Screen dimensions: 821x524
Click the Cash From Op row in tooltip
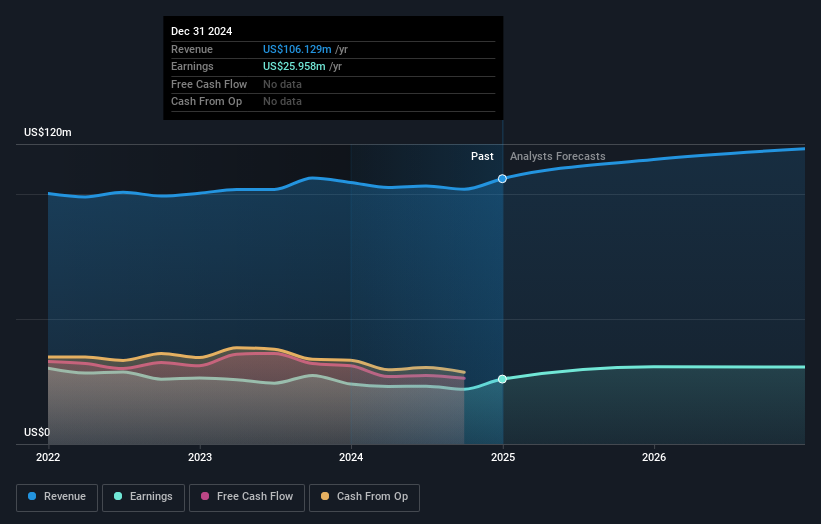point(333,102)
